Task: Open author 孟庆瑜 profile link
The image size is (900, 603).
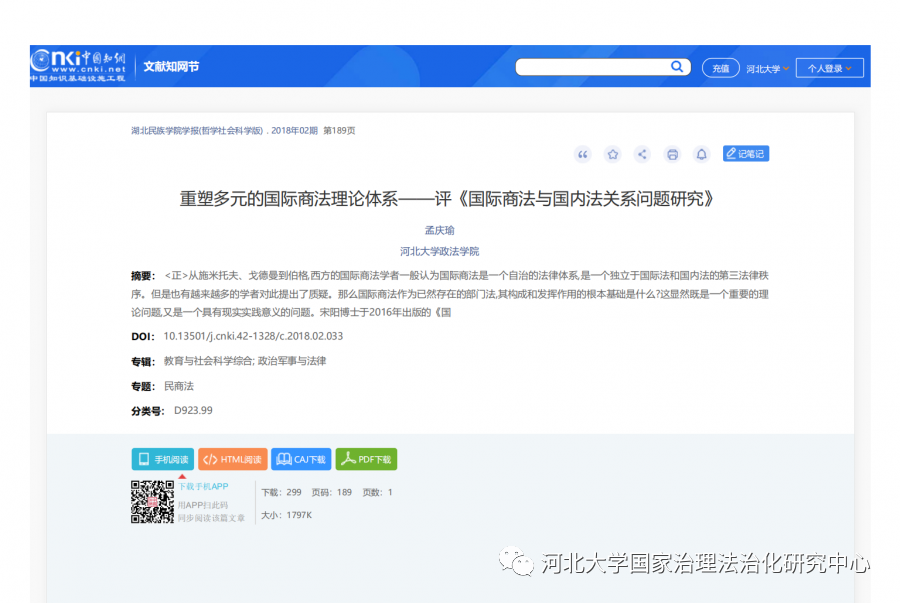Action: [x=438, y=229]
